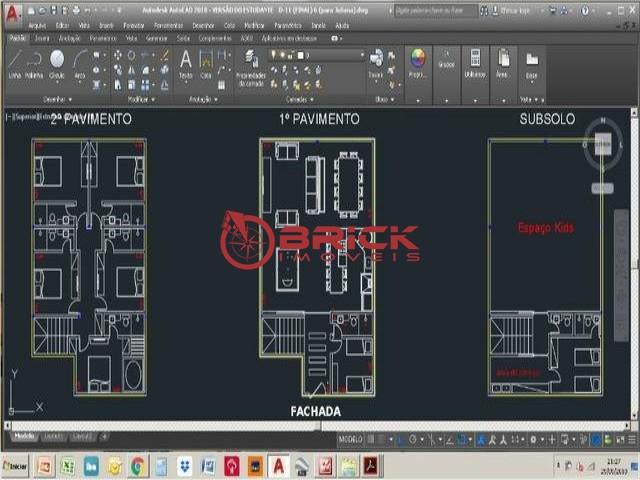
Task: Open Propriedades da camada
Action: (251, 68)
